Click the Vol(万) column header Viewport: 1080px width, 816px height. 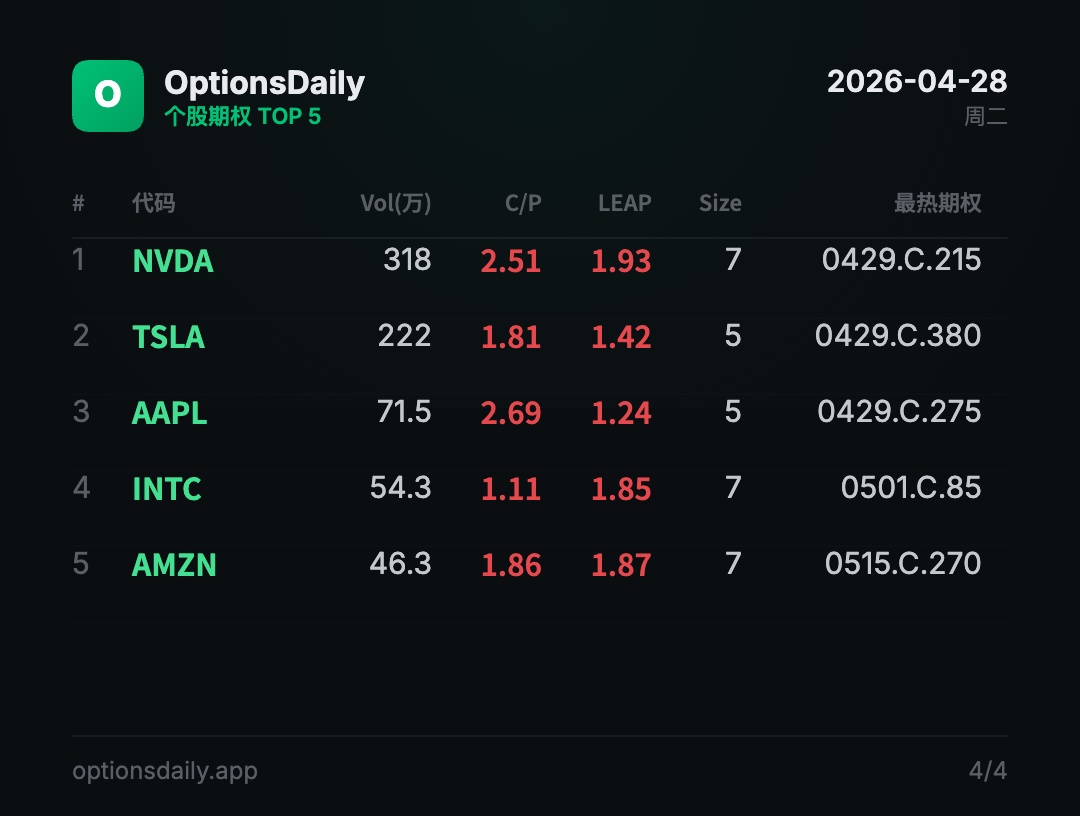pos(395,203)
